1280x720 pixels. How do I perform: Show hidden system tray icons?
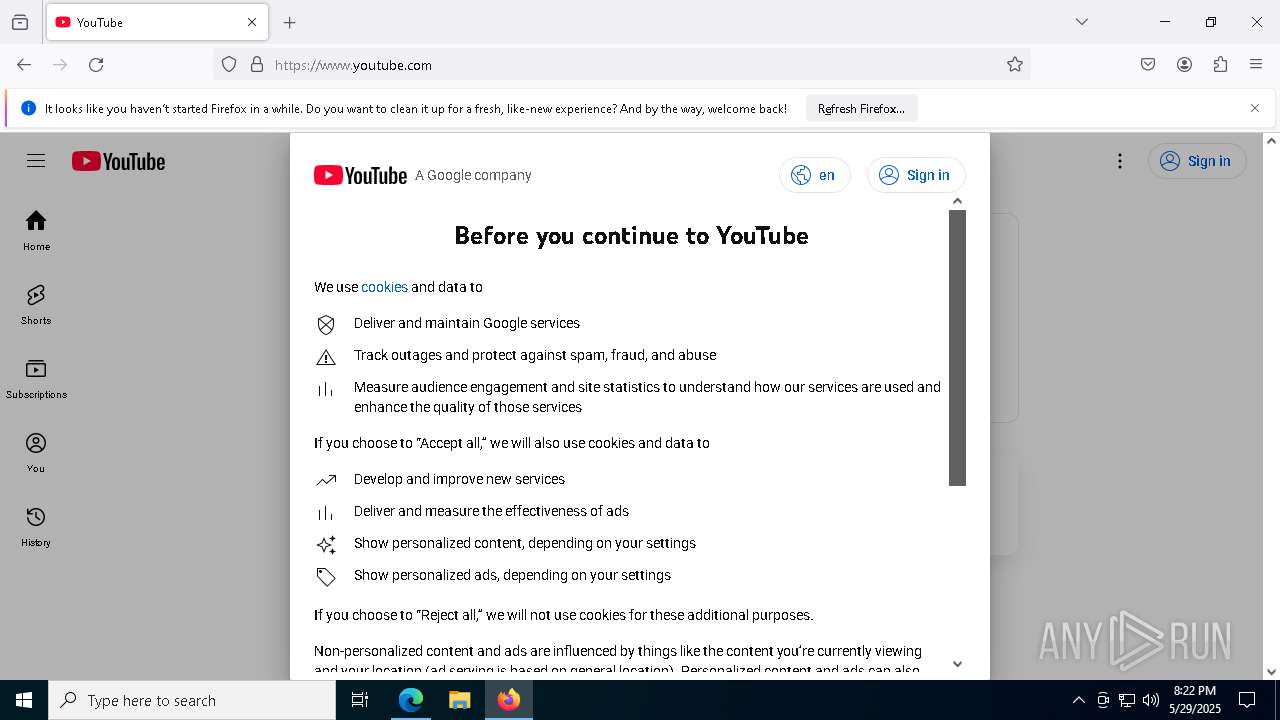[1078, 700]
